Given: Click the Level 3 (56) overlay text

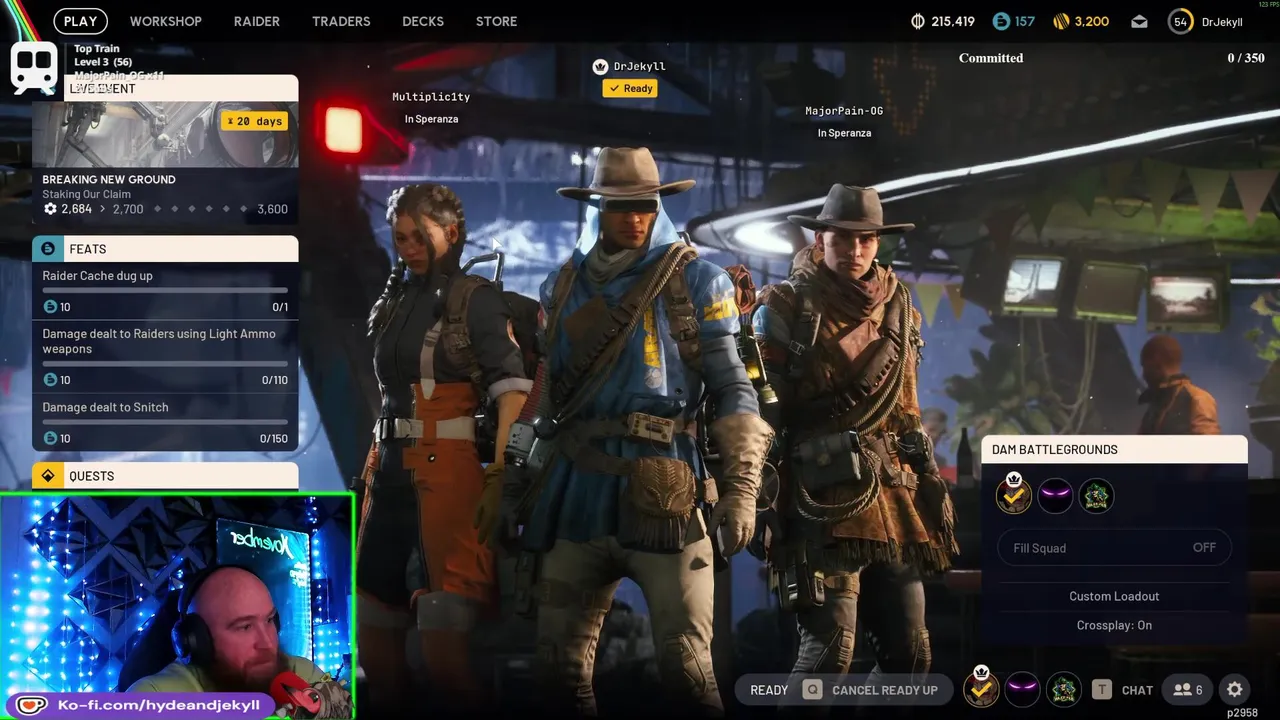Looking at the screenshot, I should tap(103, 62).
